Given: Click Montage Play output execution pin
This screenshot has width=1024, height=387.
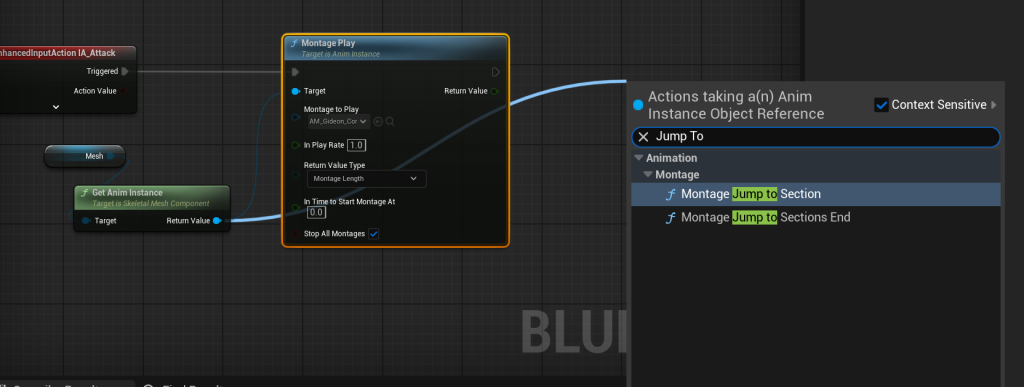Looking at the screenshot, I should coord(496,72).
